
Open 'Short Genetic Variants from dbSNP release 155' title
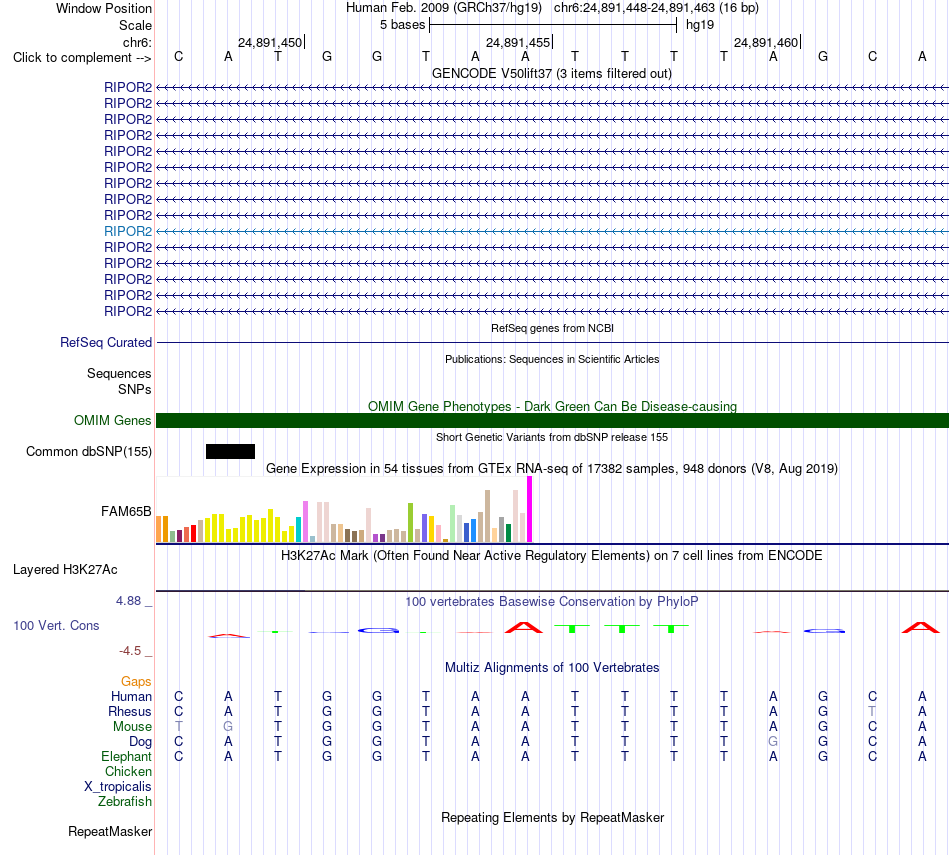pos(552,437)
